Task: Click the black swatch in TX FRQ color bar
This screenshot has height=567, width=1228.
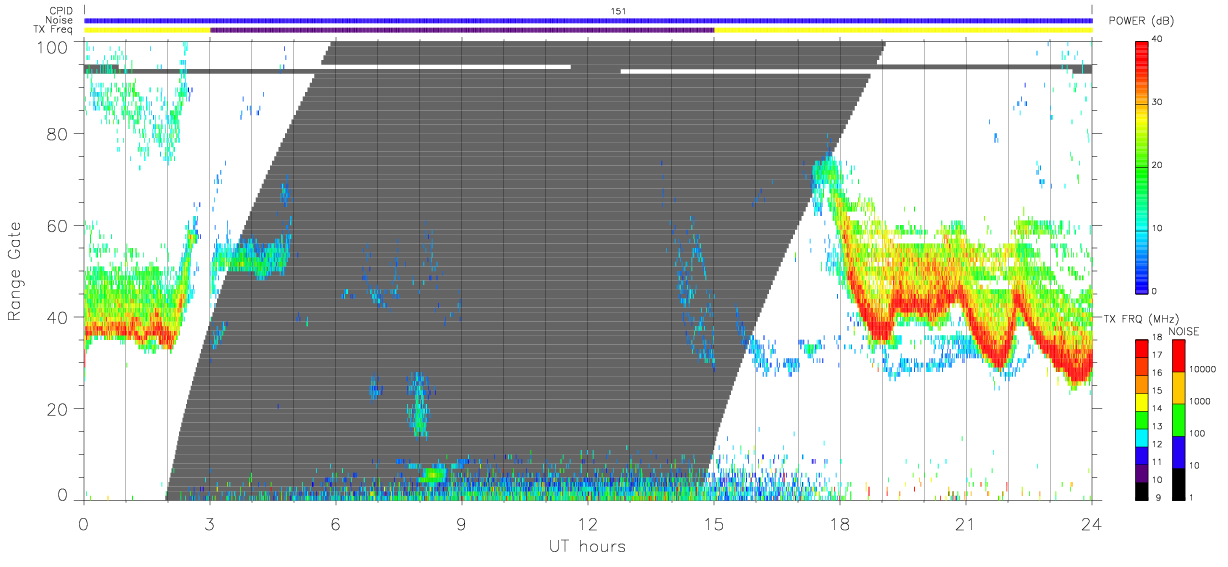Action: pyautogui.click(x=1141, y=493)
